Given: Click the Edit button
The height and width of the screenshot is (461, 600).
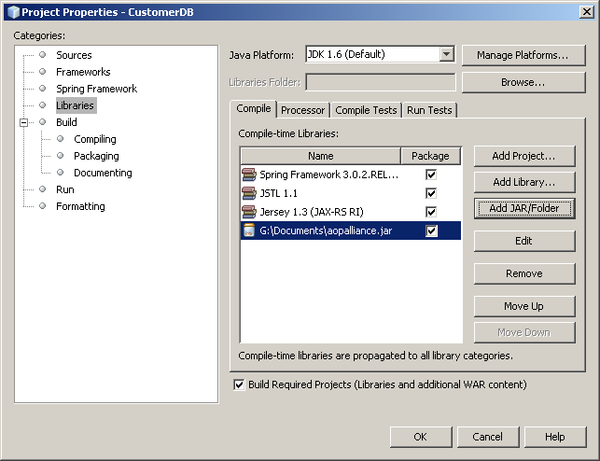Looking at the screenshot, I should coord(524,241).
